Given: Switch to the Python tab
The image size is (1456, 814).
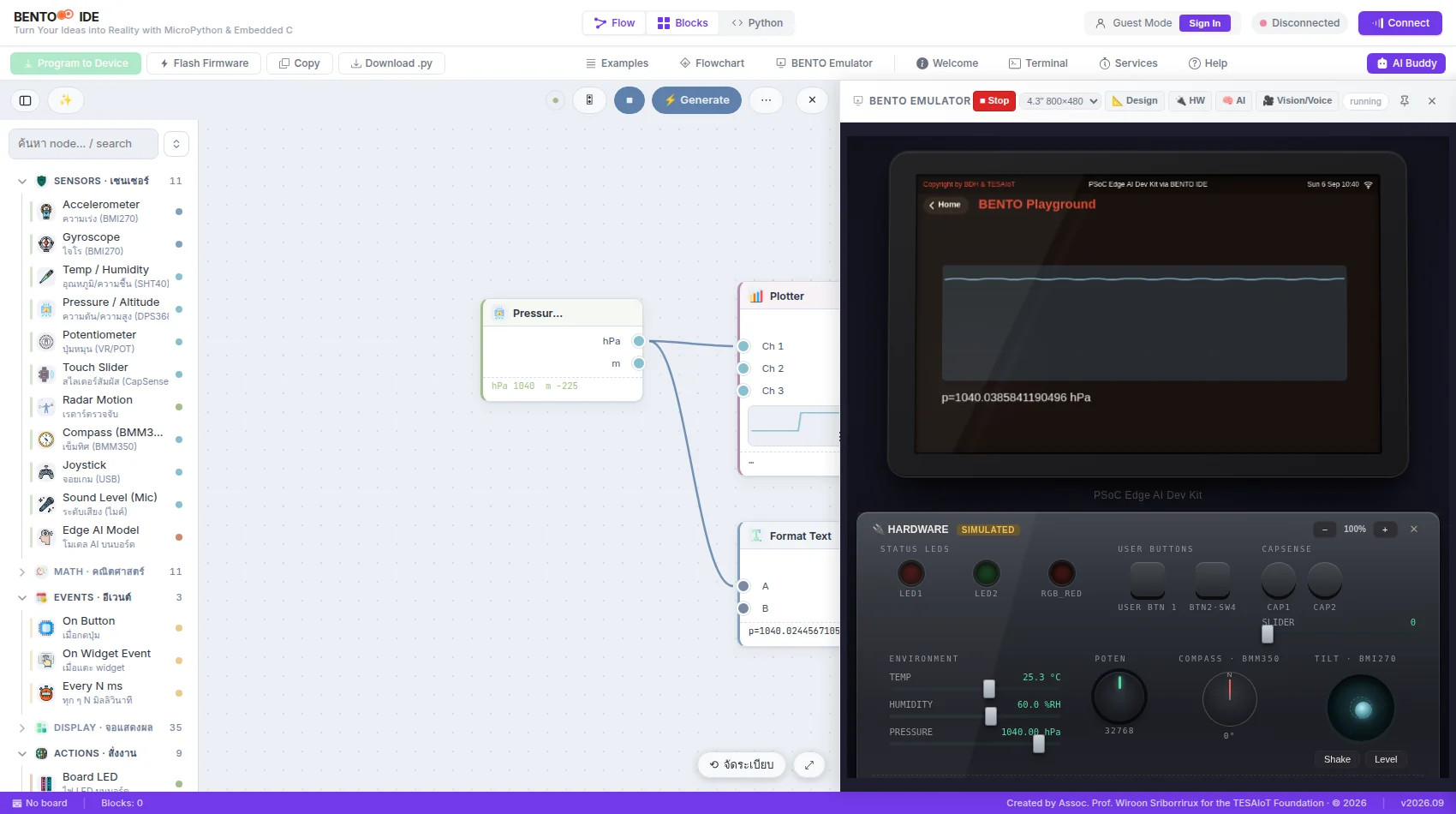Looking at the screenshot, I should pyautogui.click(x=757, y=23).
